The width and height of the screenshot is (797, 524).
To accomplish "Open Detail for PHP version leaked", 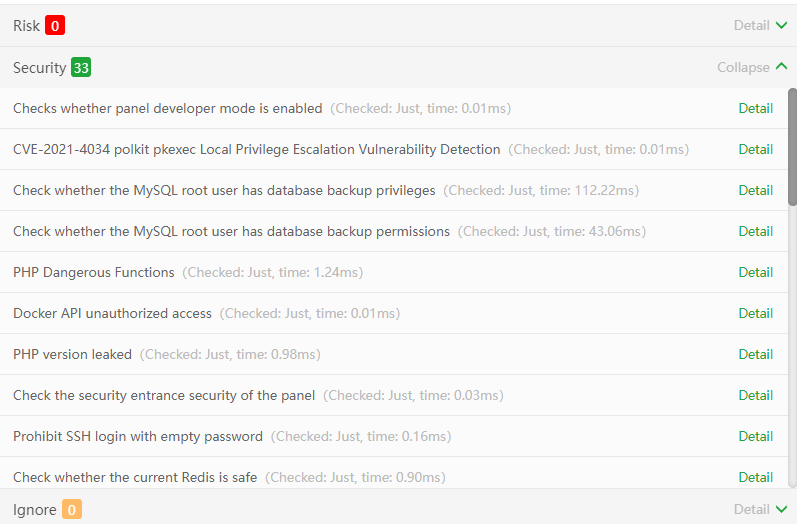I will click(x=755, y=354).
